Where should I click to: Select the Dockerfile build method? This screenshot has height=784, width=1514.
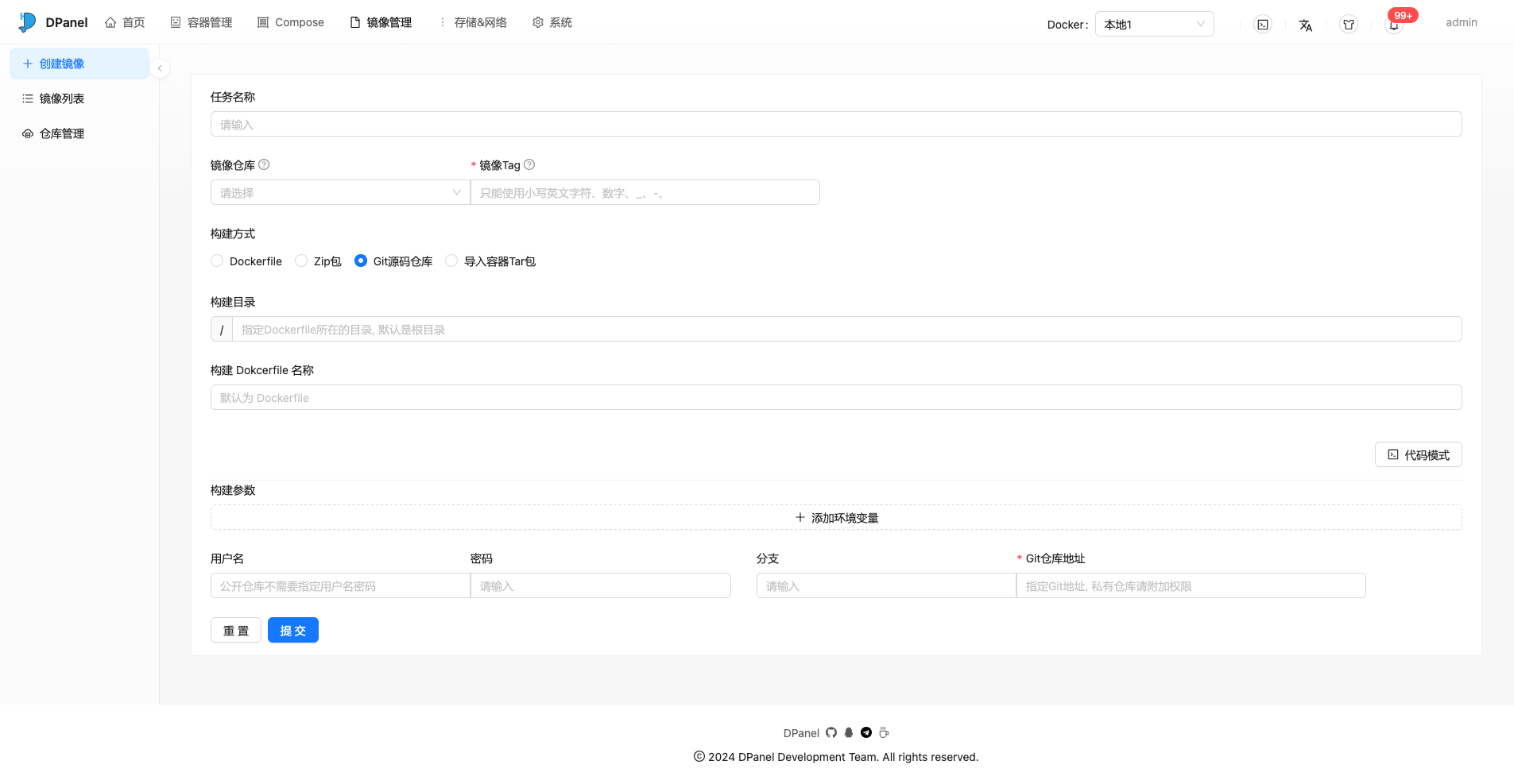[217, 261]
